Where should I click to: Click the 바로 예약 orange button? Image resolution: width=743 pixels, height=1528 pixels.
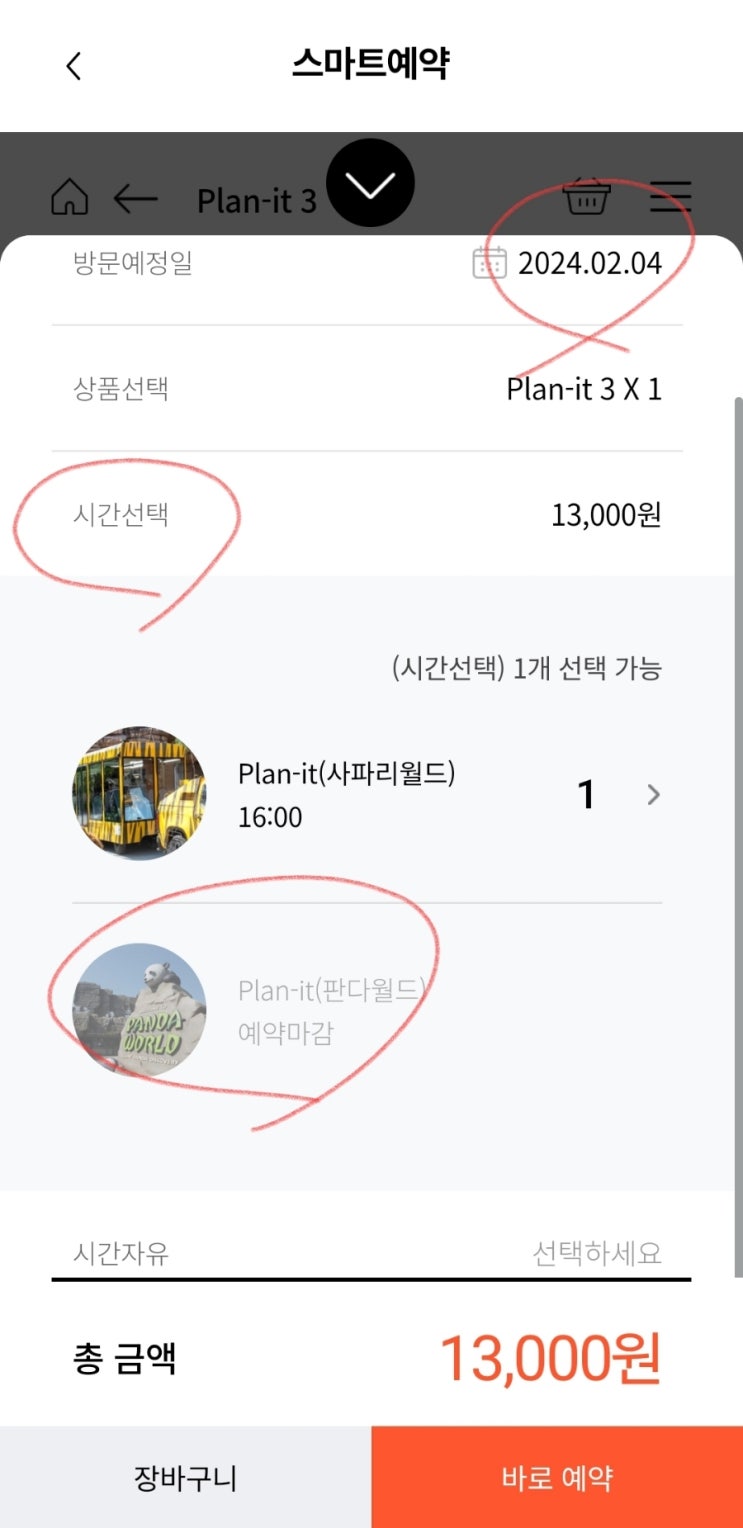557,1477
